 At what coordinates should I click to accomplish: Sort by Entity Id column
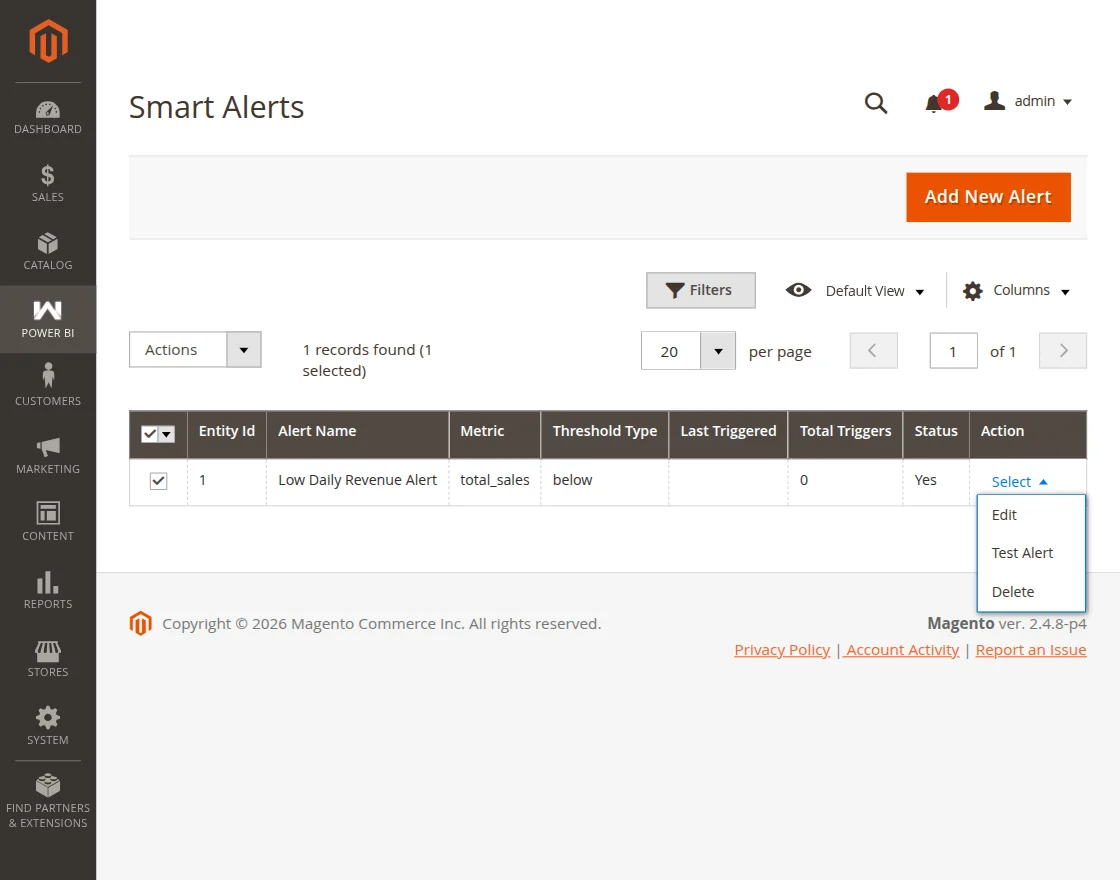[x=226, y=434]
